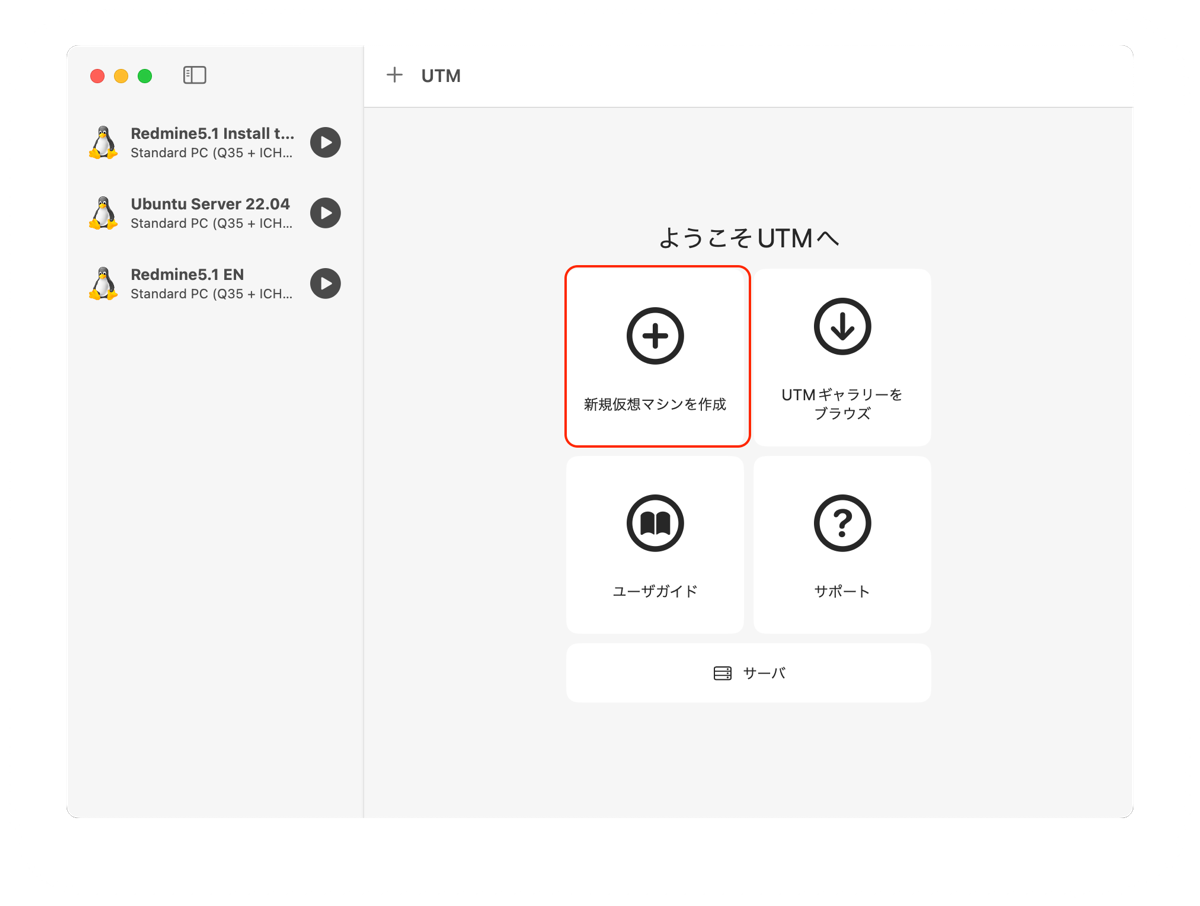Click the penguin icon of Redmine5.1 Install

[103, 143]
